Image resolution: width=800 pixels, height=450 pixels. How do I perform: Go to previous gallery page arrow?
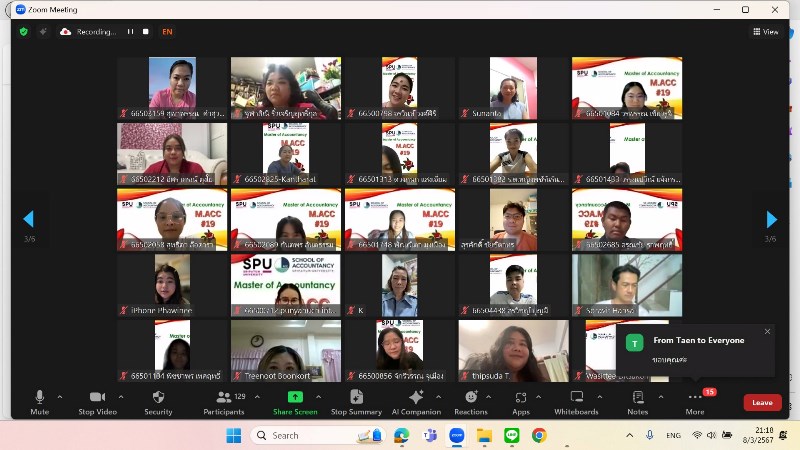coord(29,219)
